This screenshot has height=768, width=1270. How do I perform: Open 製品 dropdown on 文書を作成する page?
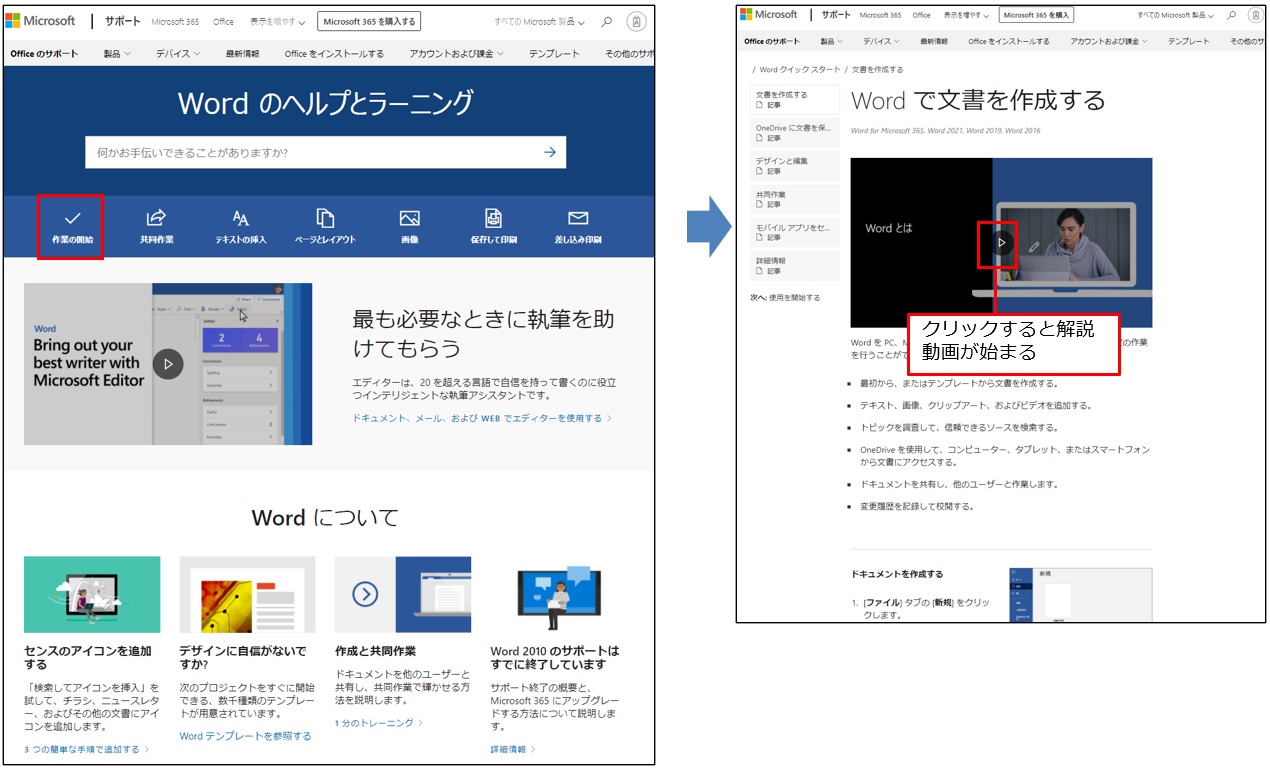(x=831, y=41)
